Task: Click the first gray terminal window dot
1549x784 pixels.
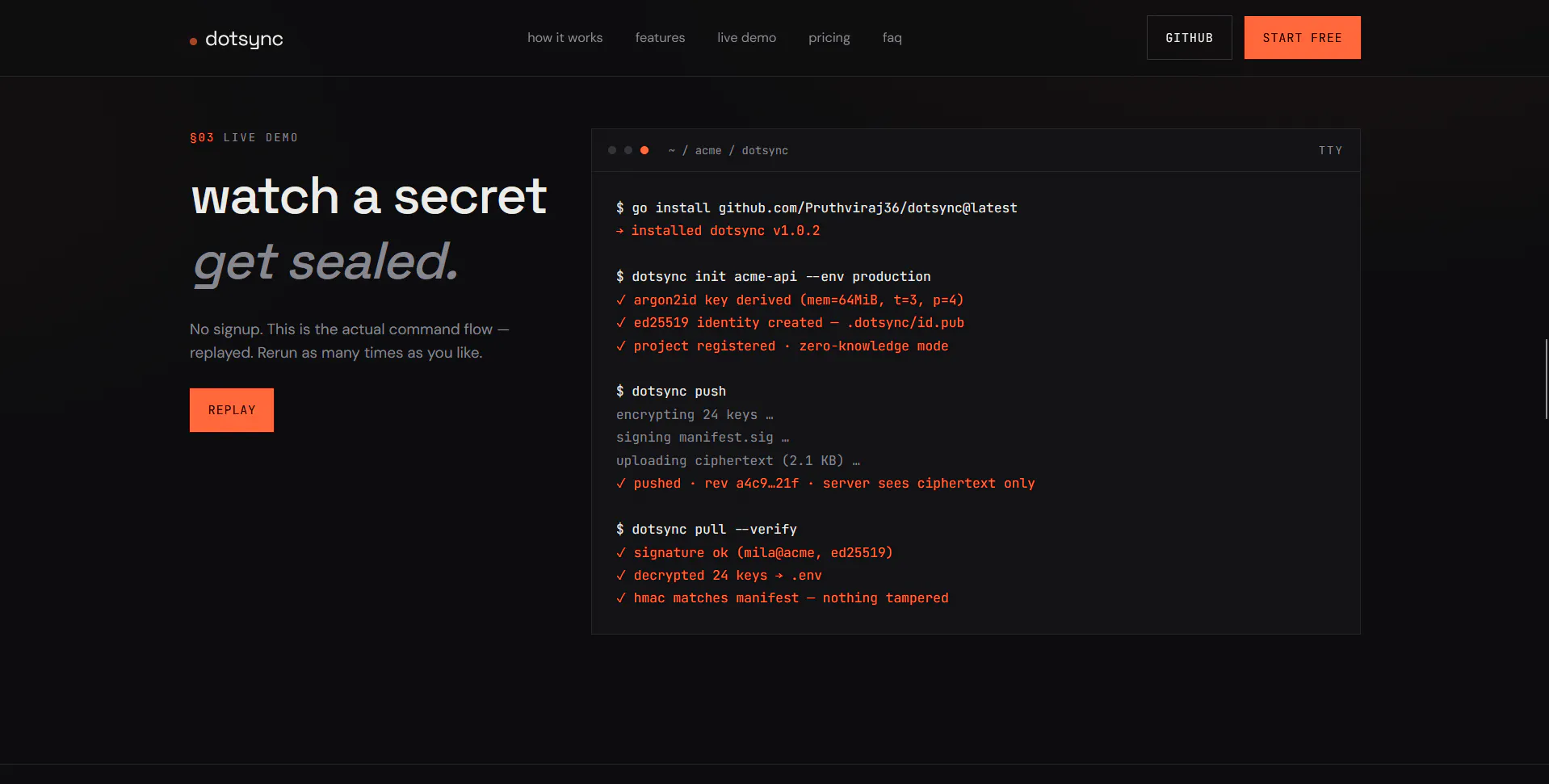Action: pyautogui.click(x=612, y=150)
